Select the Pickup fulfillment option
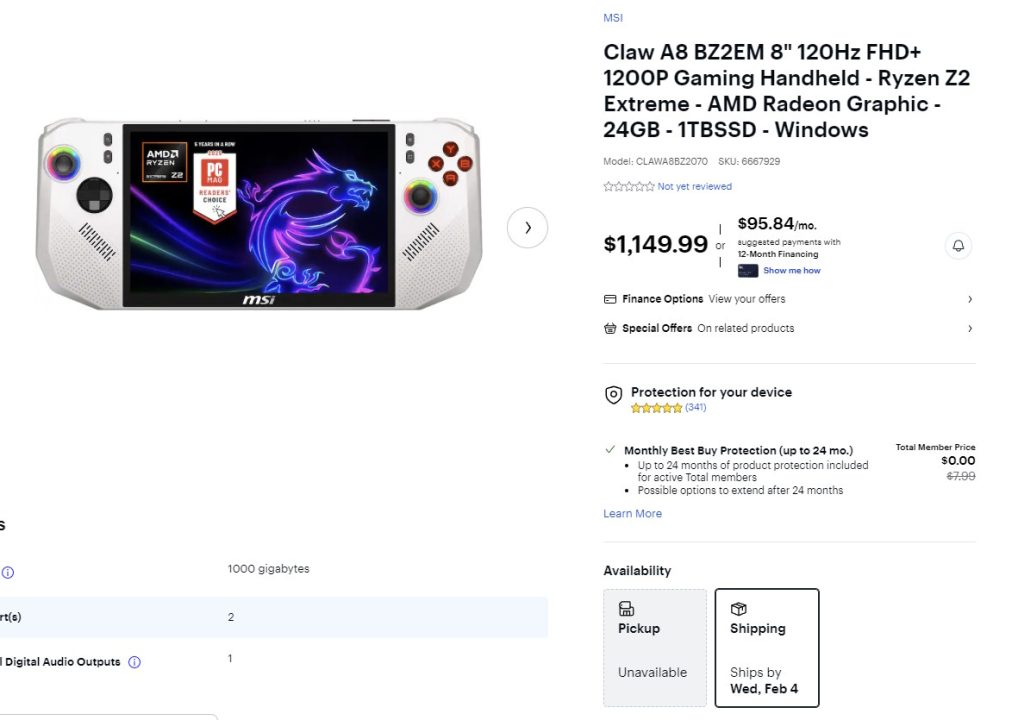Screen dimensions: 1018x720 [654, 648]
